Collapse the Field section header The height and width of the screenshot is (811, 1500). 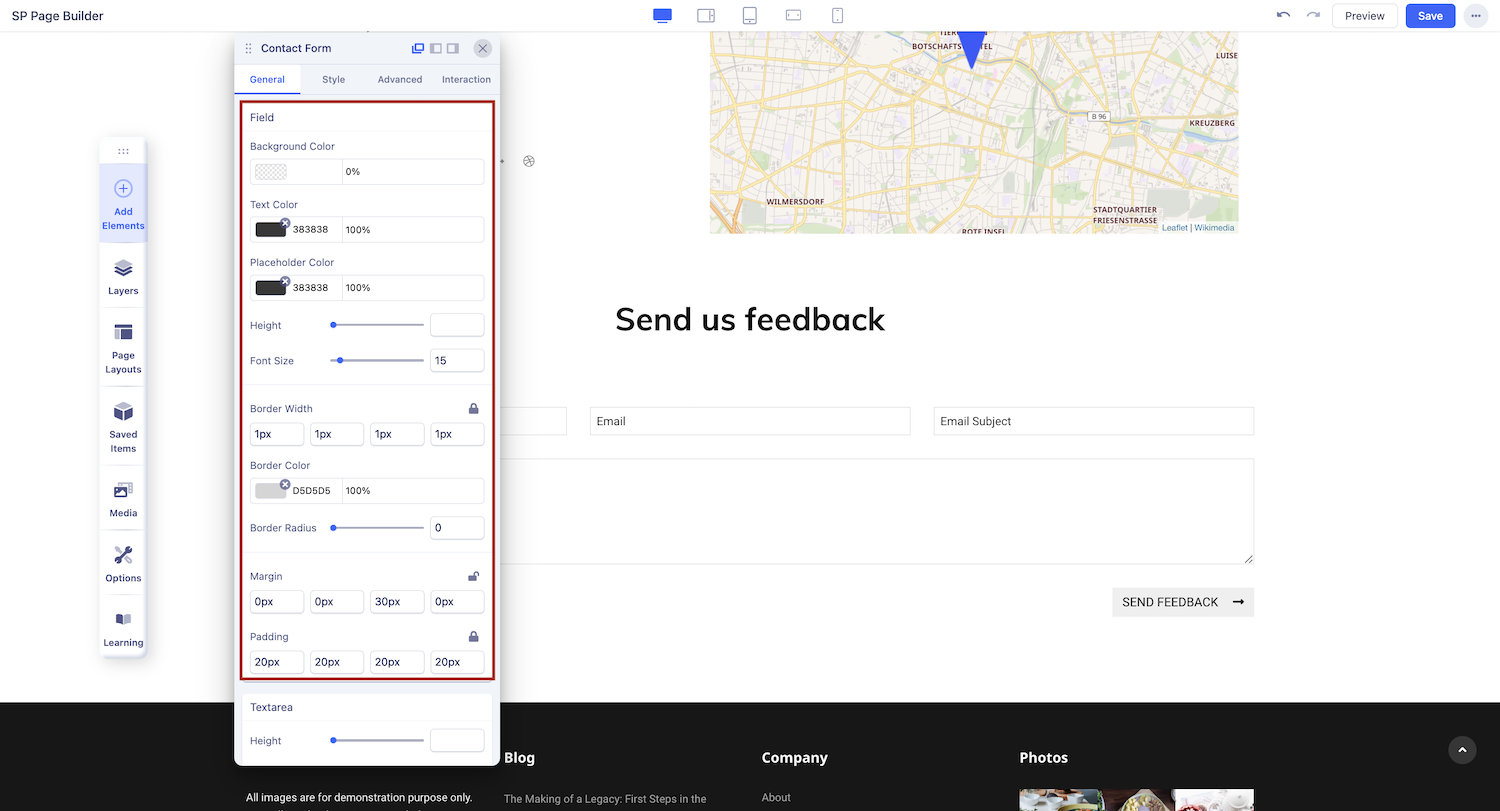click(366, 117)
